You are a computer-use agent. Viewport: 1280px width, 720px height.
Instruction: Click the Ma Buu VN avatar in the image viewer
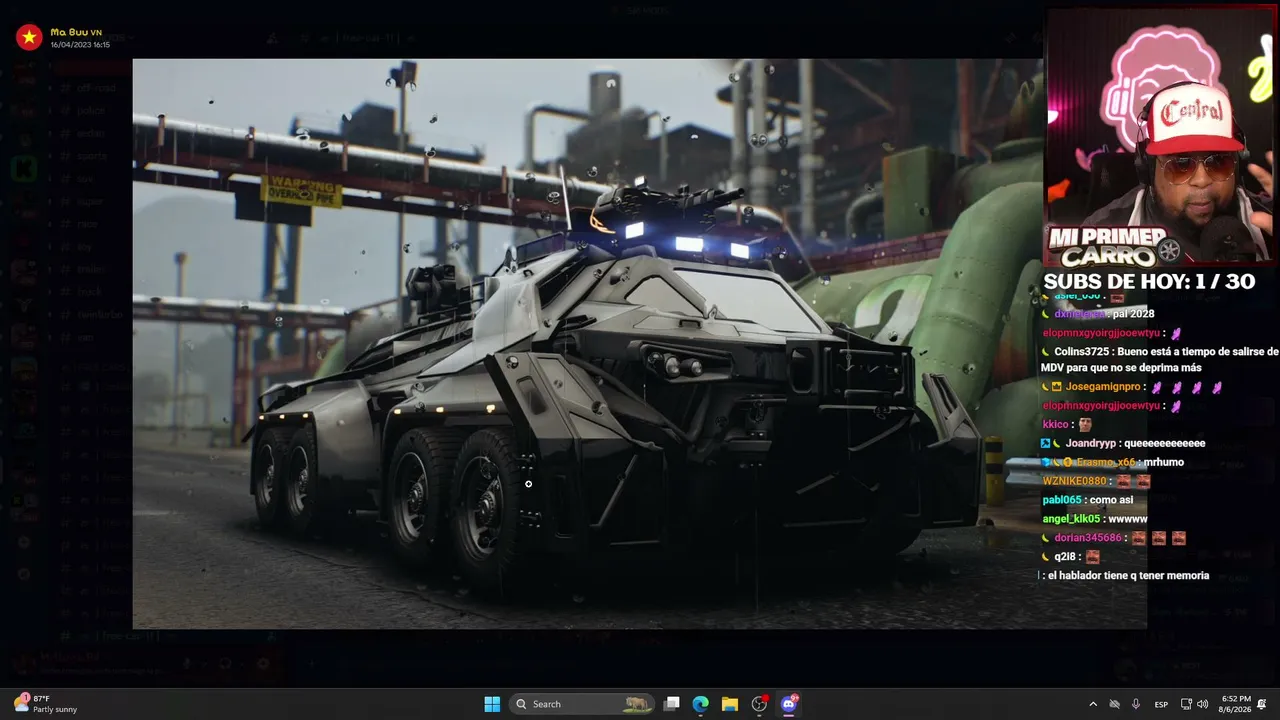(x=29, y=38)
